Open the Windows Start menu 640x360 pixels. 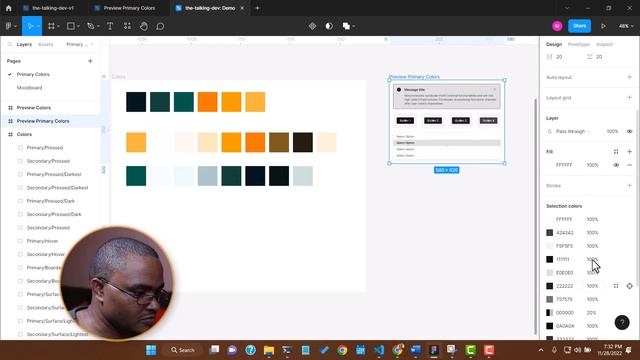[x=151, y=350]
